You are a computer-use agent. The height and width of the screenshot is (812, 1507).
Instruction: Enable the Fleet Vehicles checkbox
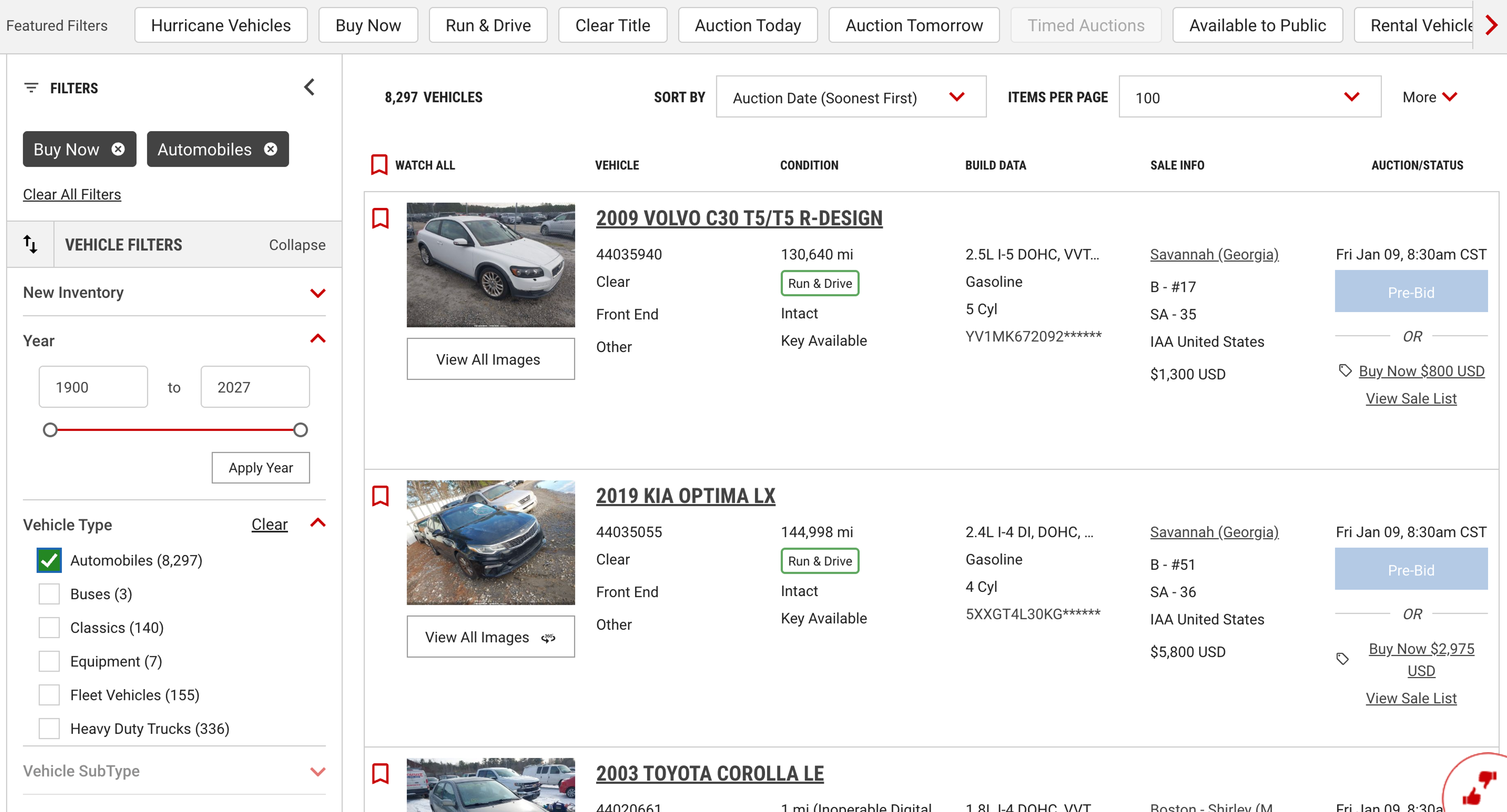coord(49,695)
